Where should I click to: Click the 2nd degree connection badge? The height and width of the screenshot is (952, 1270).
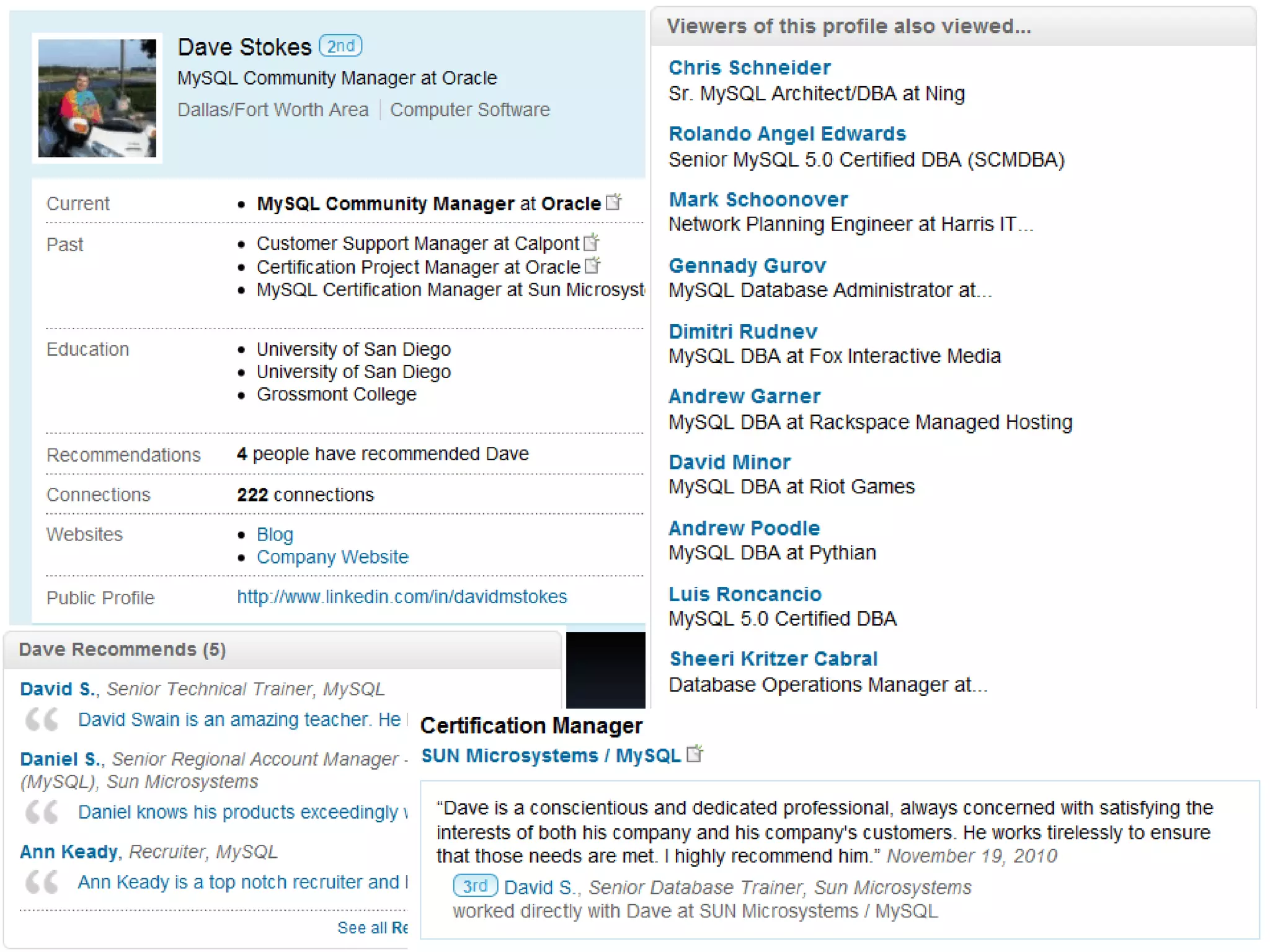click(340, 46)
